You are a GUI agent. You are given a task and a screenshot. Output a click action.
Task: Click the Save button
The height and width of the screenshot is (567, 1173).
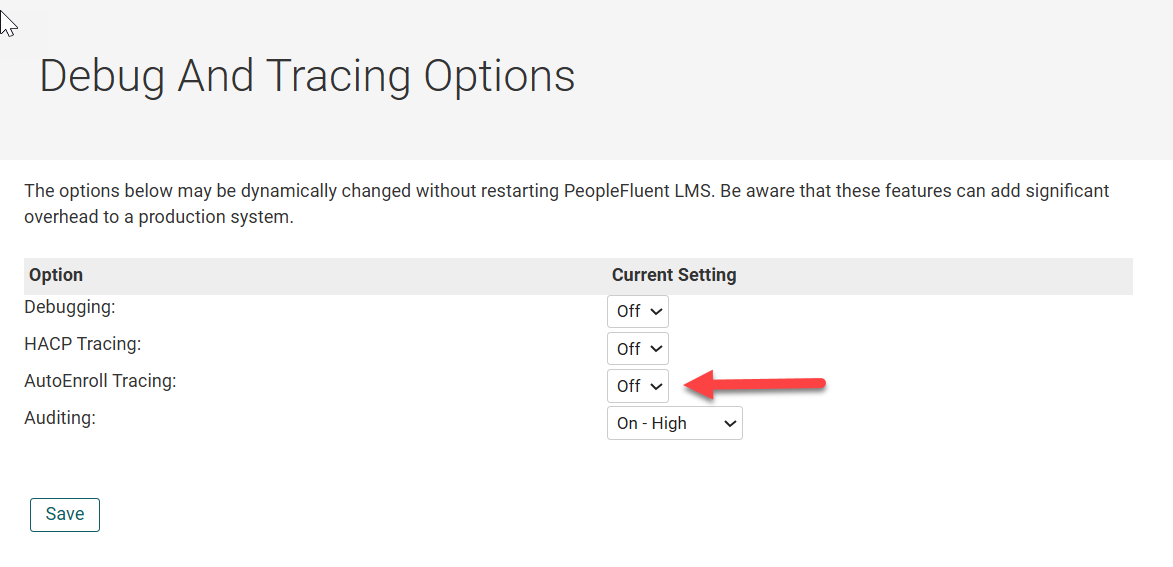click(x=65, y=515)
